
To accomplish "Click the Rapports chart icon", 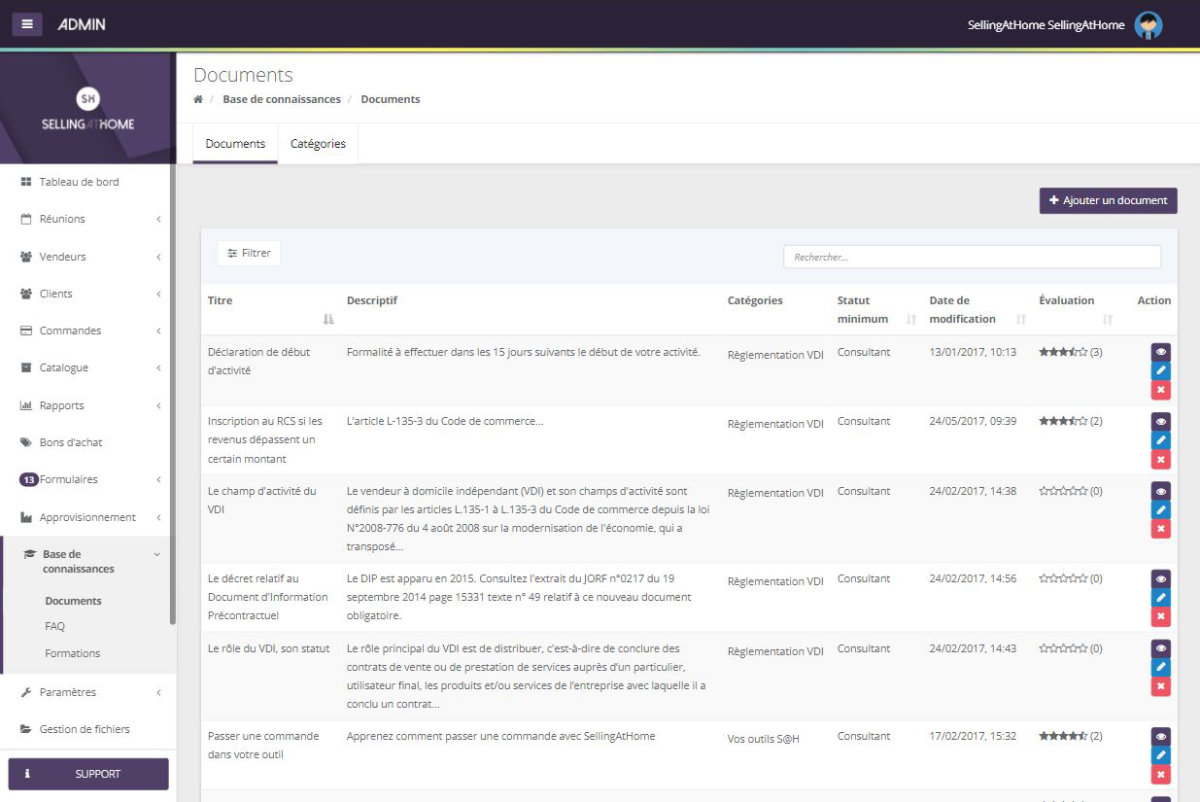I will pyautogui.click(x=26, y=406).
